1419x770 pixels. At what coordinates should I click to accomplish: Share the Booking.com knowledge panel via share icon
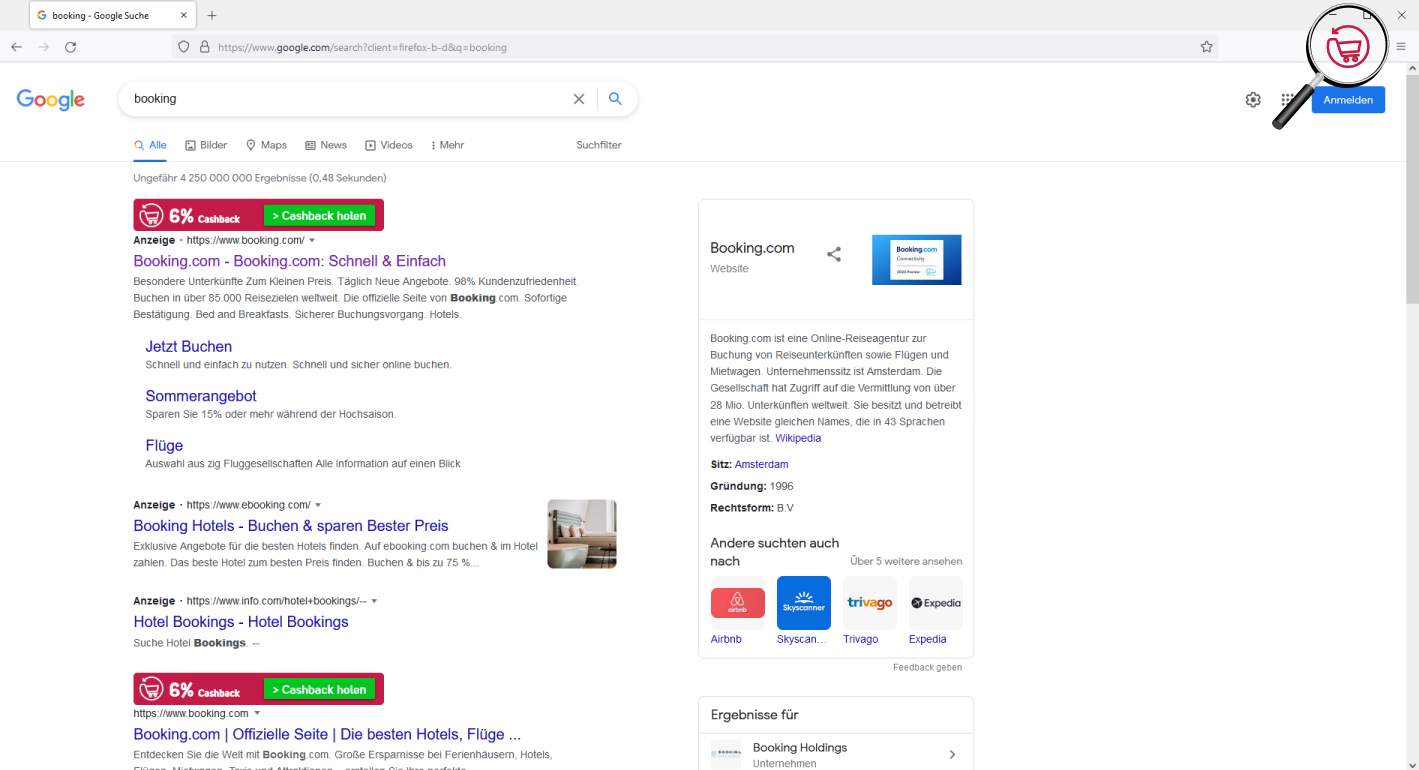point(834,254)
